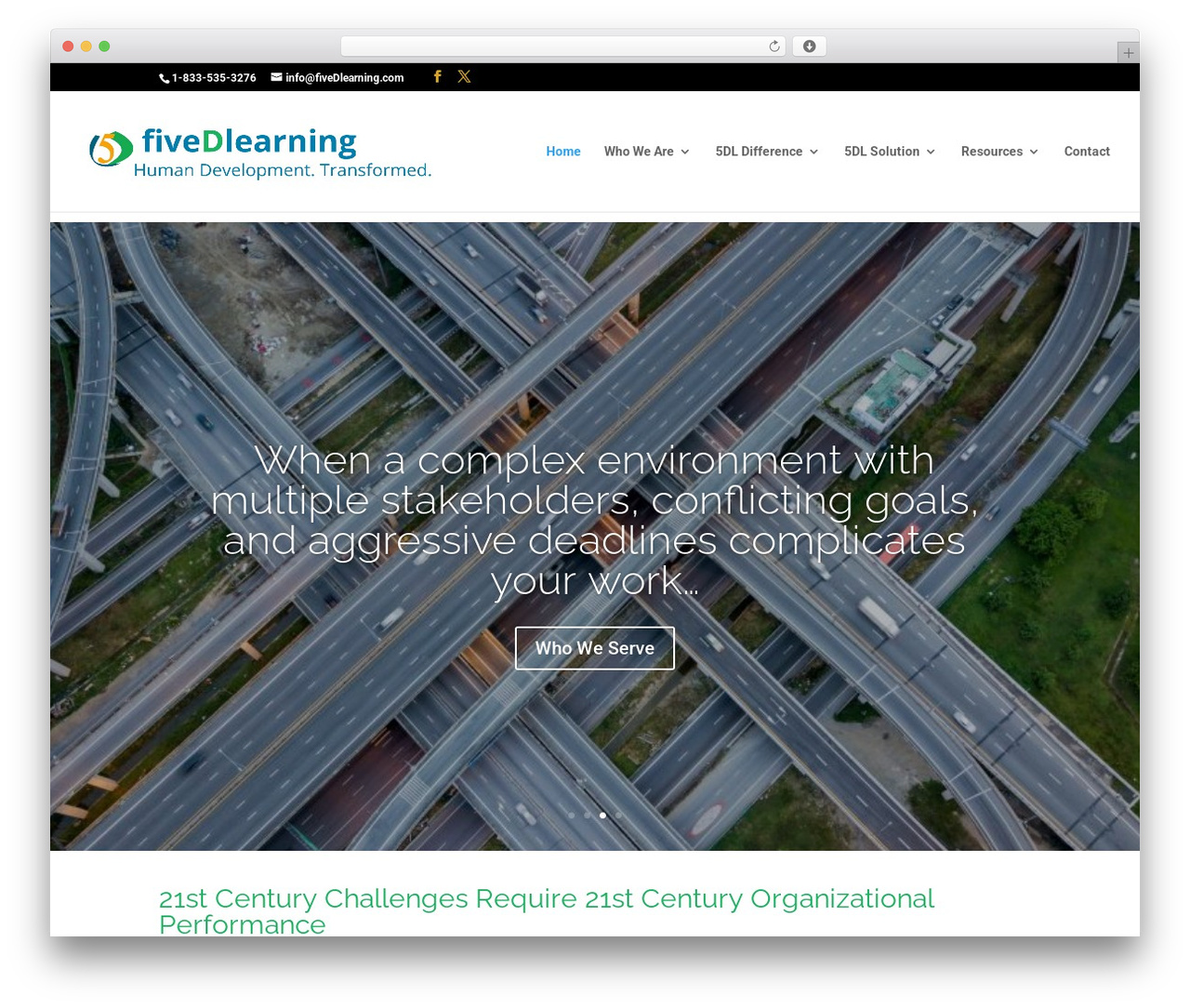1190x1008 pixels.
Task: Expand the Resources menu chevron
Action: coord(1034,152)
